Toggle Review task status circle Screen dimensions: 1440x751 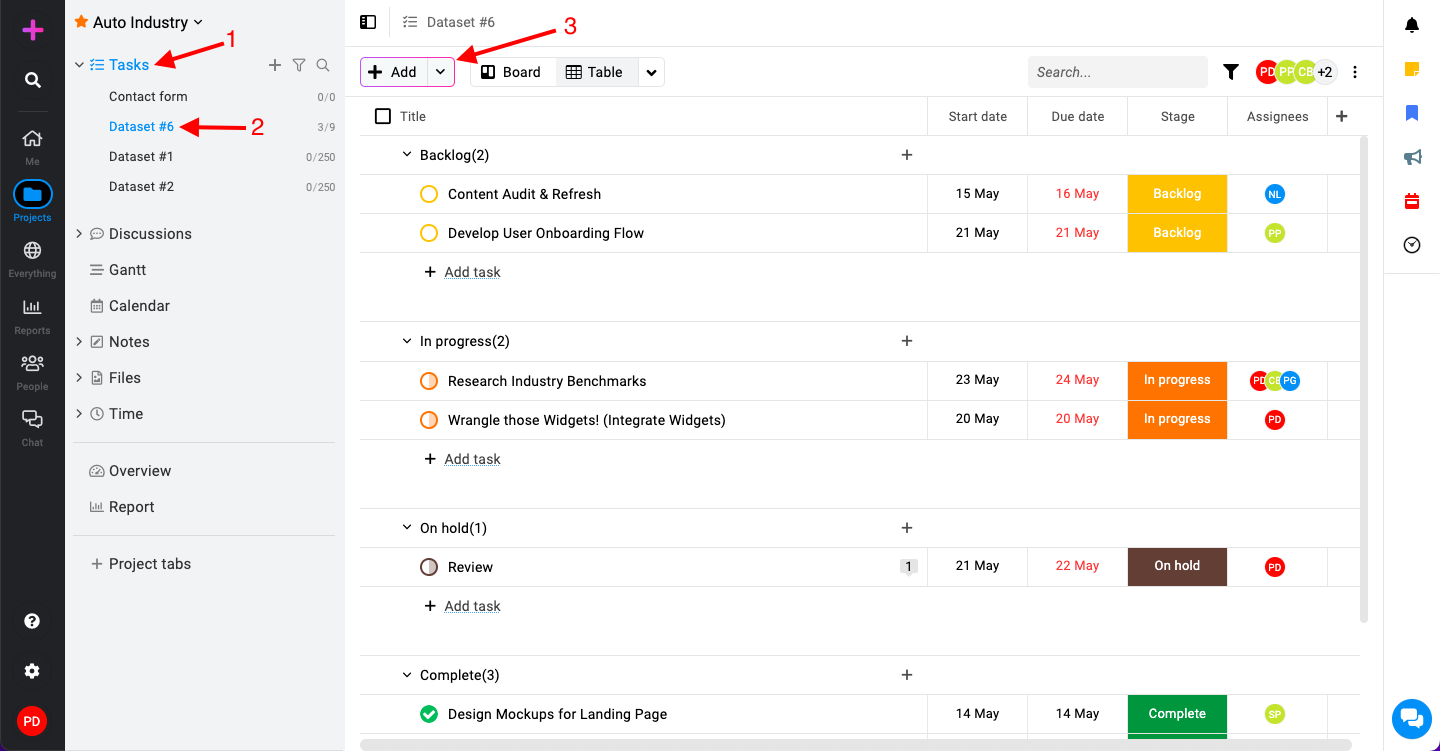click(x=429, y=567)
